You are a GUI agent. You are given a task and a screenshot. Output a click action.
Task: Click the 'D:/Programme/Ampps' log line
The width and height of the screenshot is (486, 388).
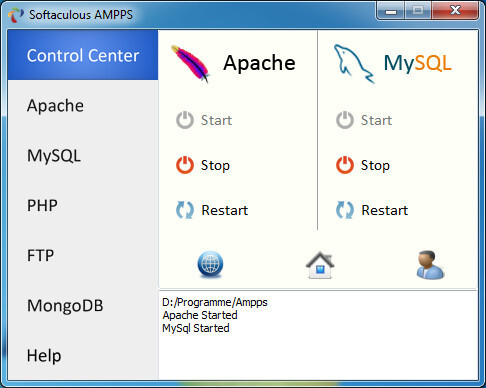click(215, 302)
